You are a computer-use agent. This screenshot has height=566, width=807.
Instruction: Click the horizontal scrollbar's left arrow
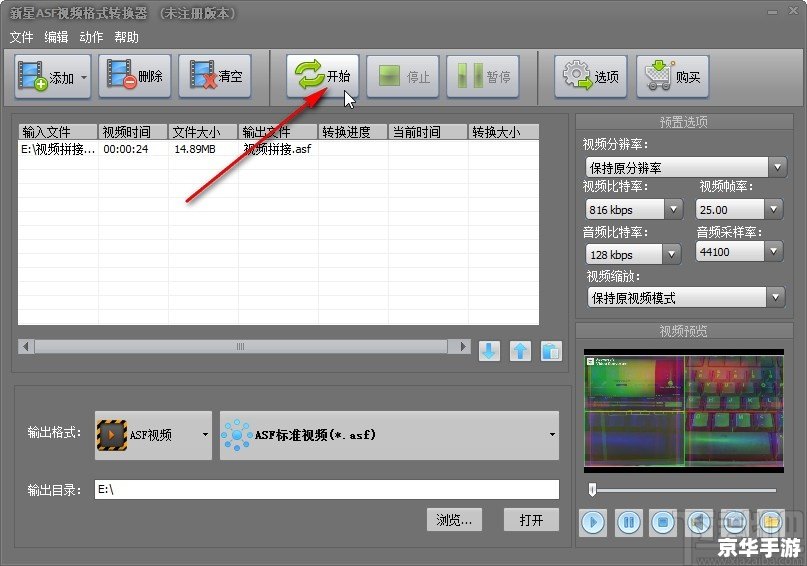coord(26,346)
